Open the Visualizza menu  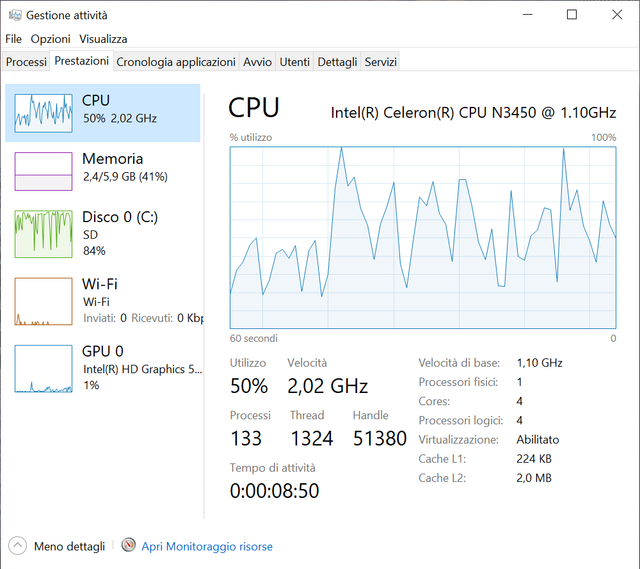[103, 39]
